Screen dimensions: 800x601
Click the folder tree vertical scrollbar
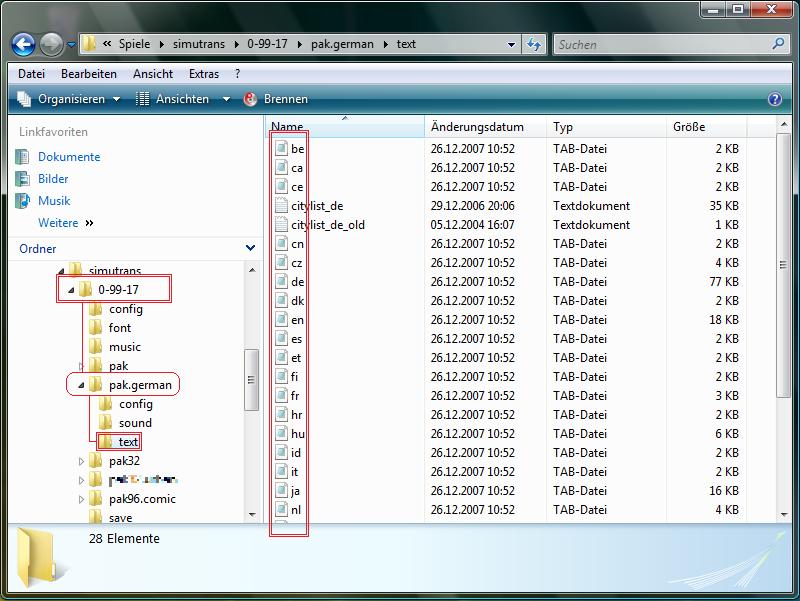point(251,380)
